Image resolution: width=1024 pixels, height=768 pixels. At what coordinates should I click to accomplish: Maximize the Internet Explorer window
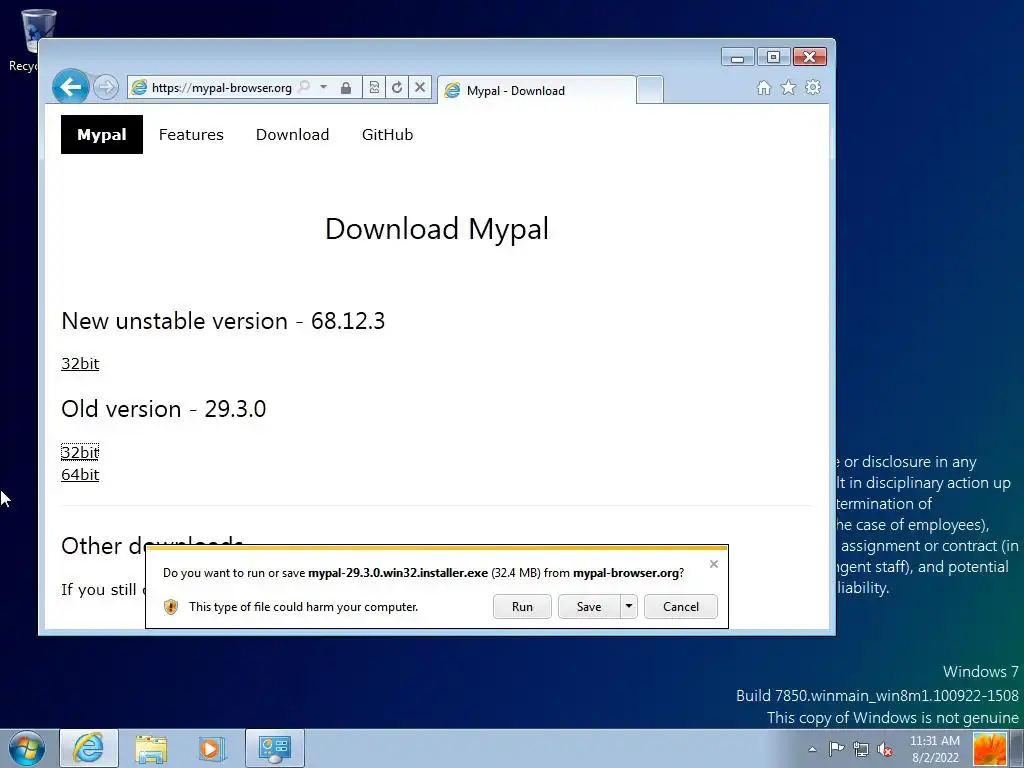(x=773, y=57)
